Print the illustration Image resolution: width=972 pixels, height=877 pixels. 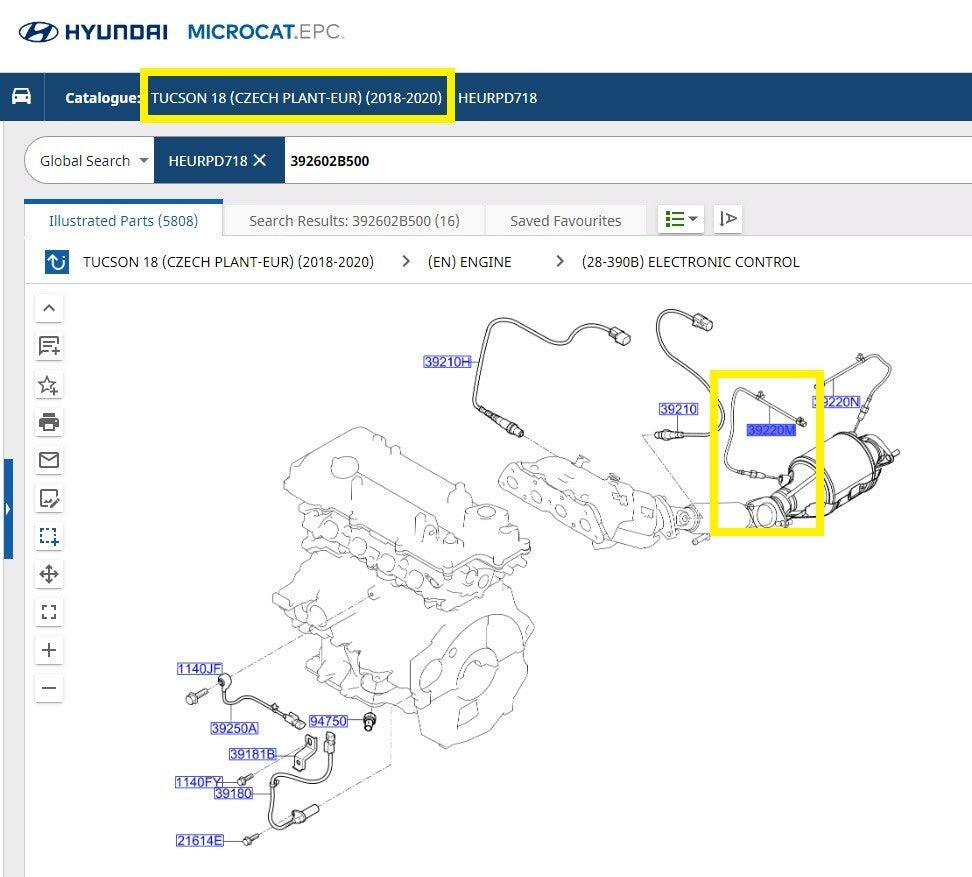[49, 422]
